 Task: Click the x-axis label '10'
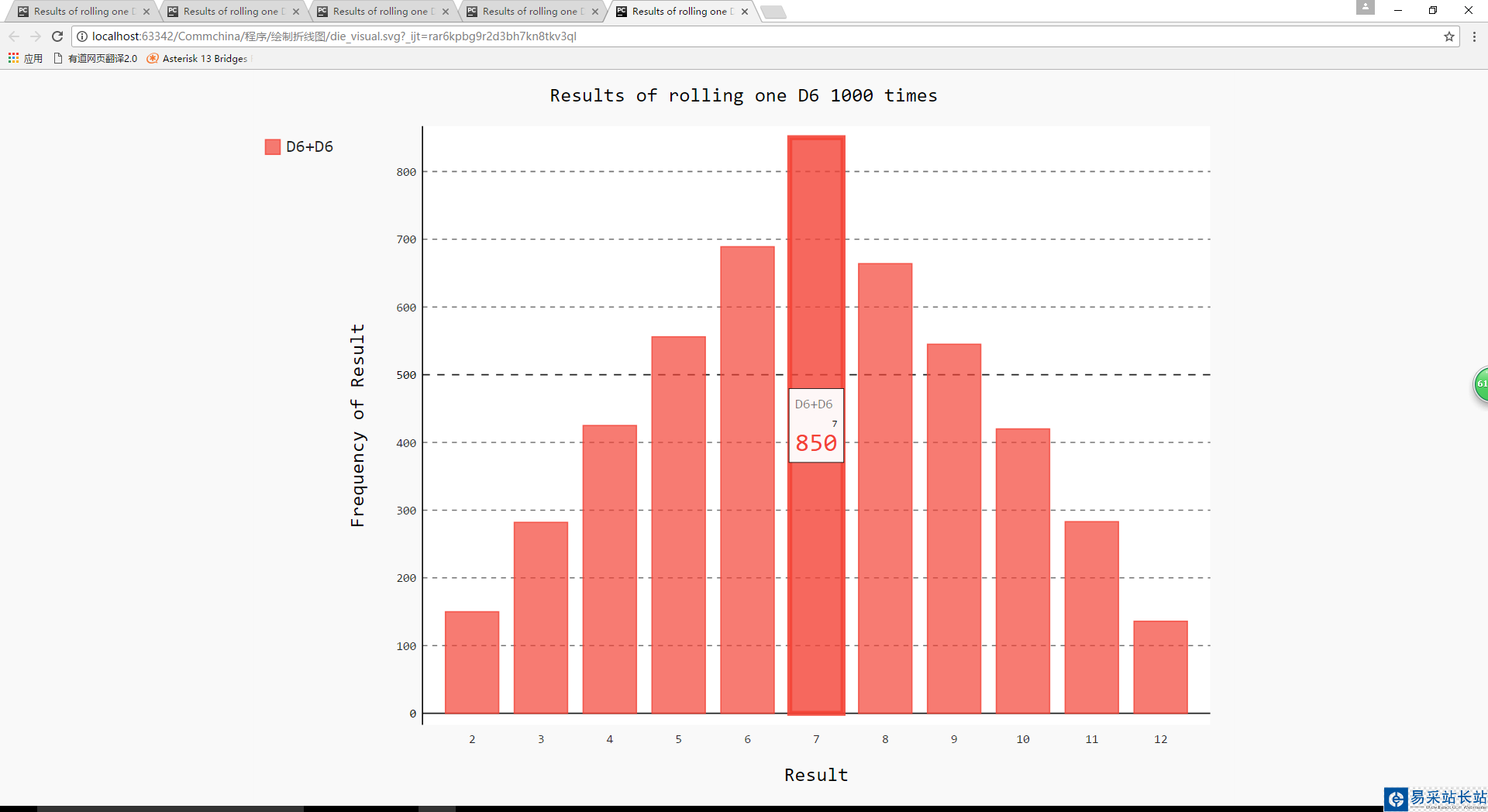[x=1023, y=739]
